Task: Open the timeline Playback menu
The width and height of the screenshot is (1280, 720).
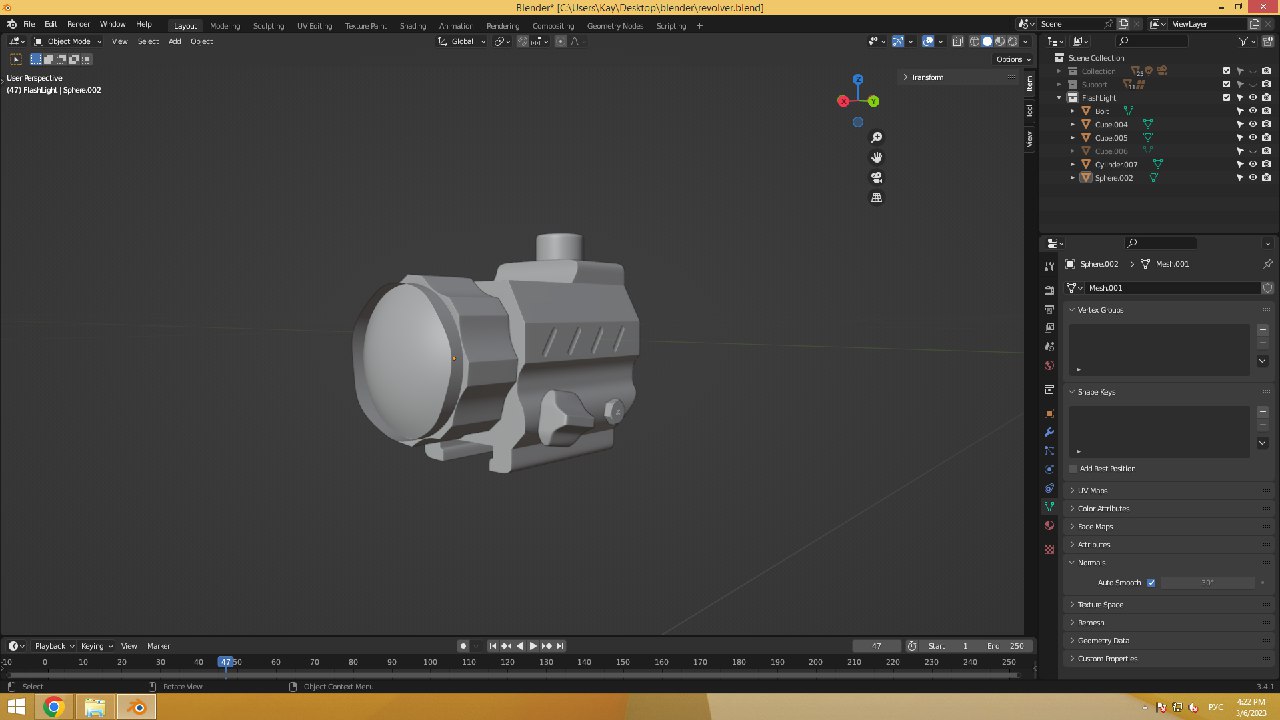Action: tap(53, 646)
